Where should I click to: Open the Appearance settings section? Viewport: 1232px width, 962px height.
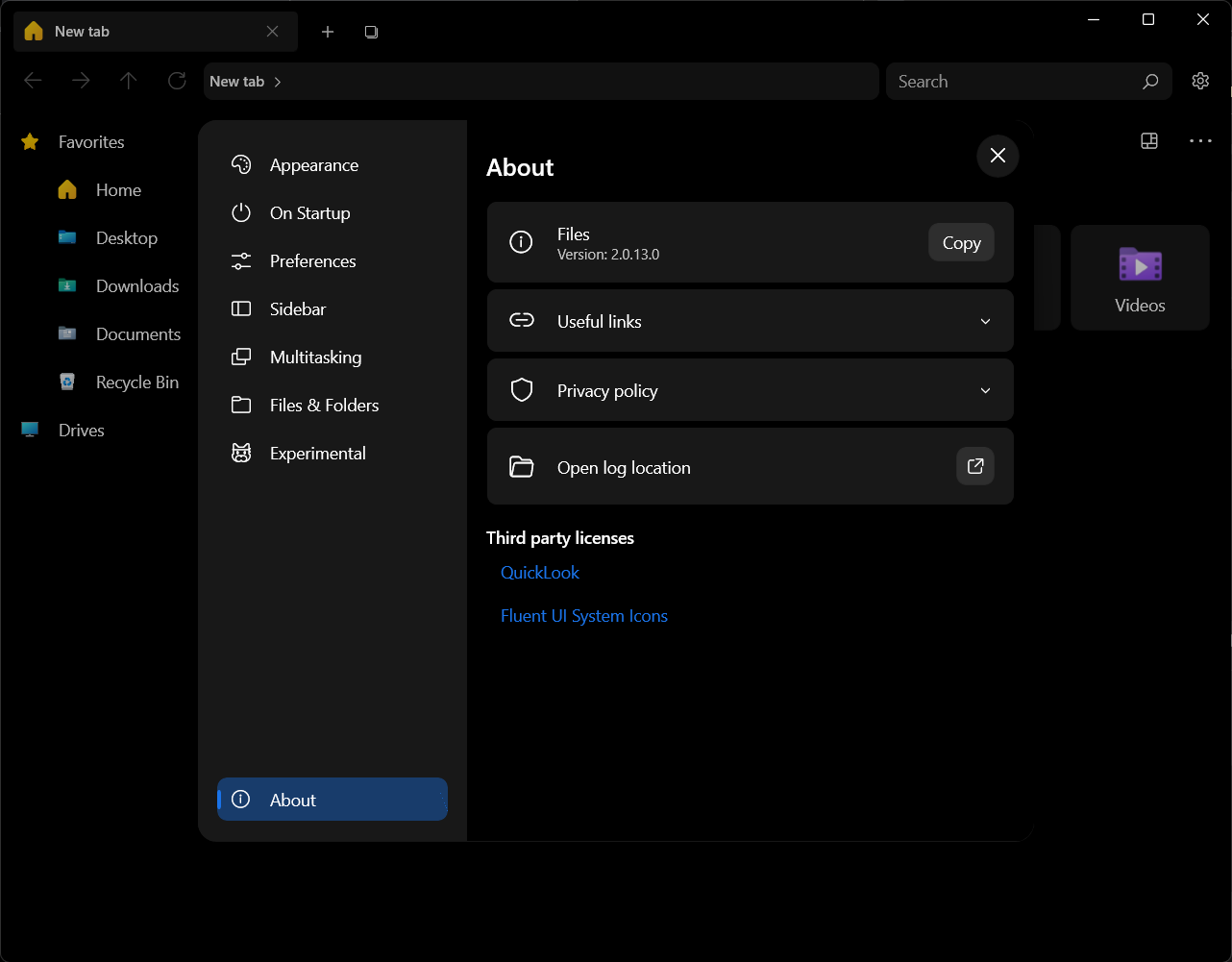pyautogui.click(x=313, y=164)
